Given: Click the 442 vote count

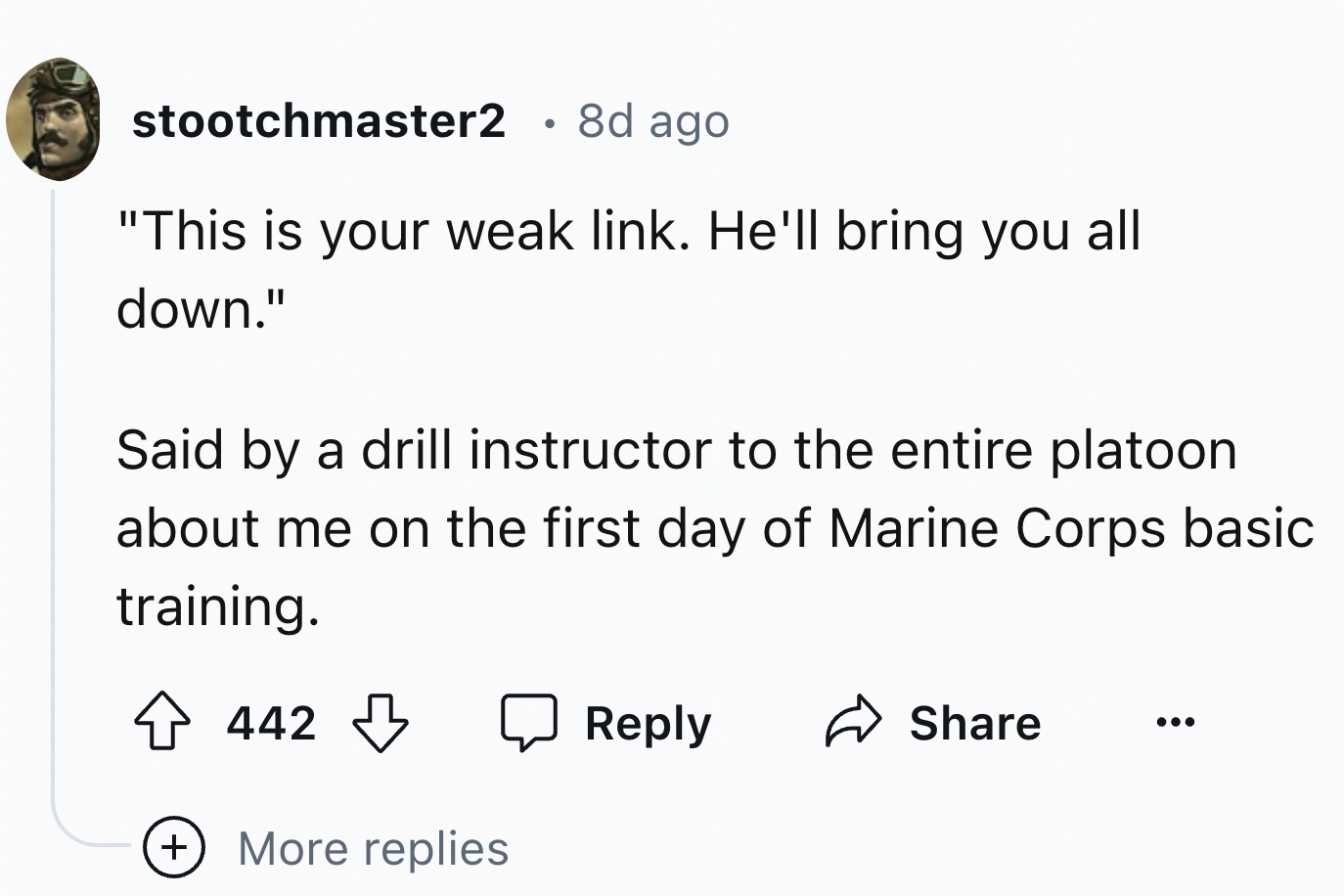Looking at the screenshot, I should [271, 724].
